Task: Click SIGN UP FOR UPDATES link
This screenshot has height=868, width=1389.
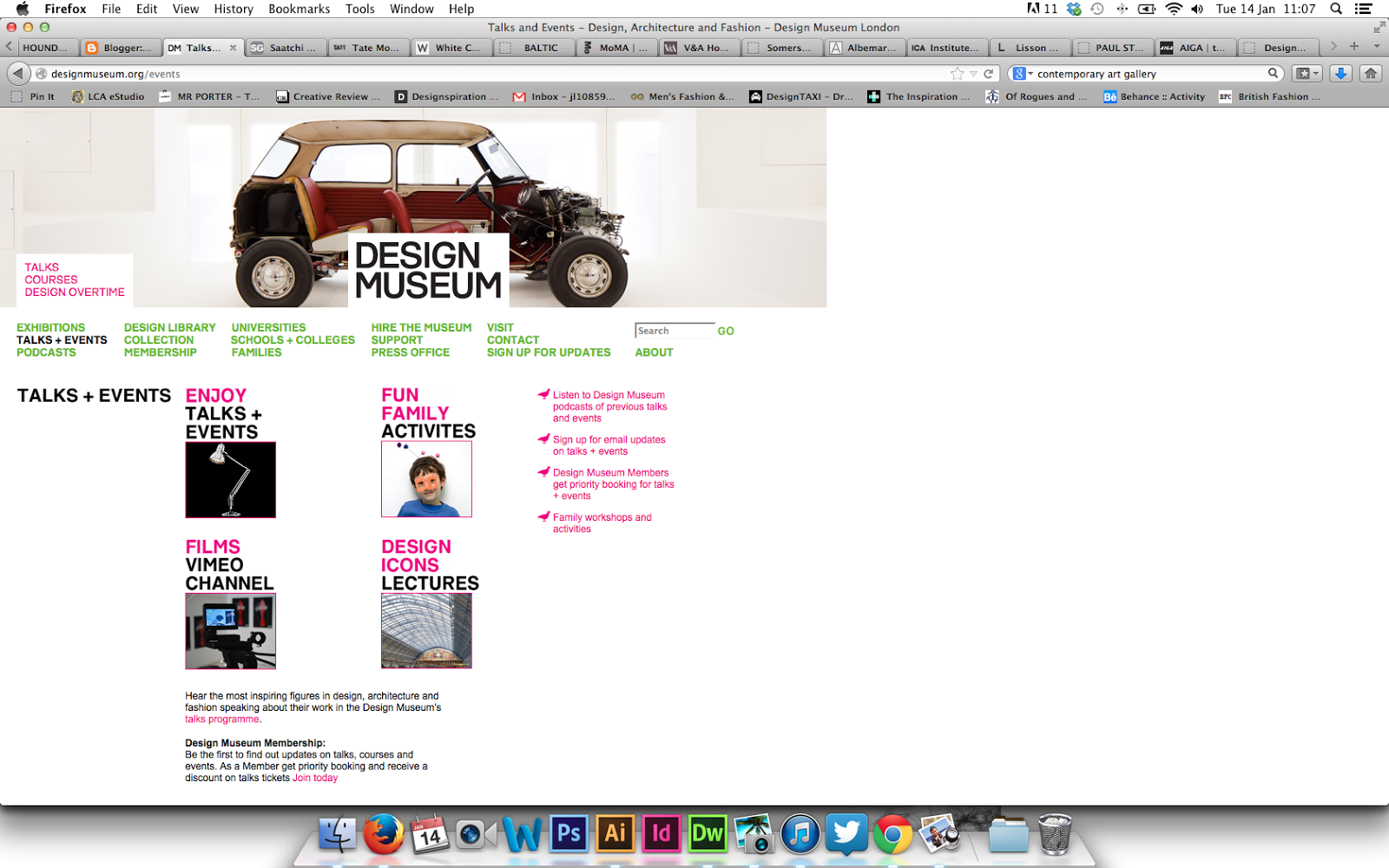Action: click(x=549, y=352)
